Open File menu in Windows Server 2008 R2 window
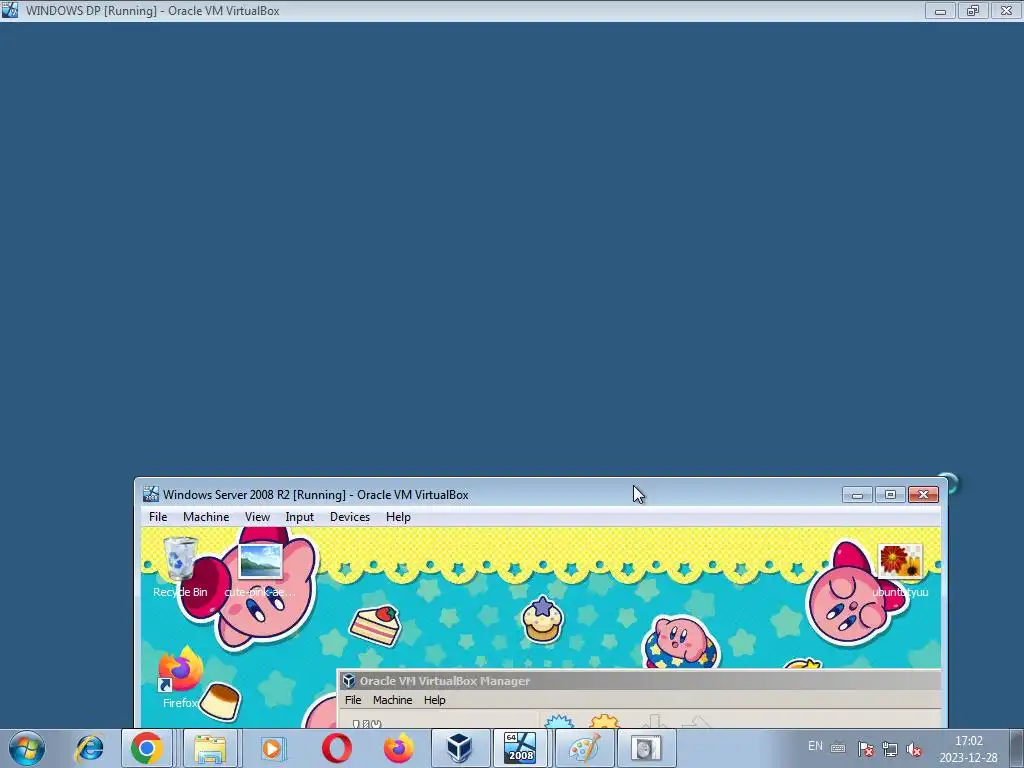1024x768 pixels. click(158, 517)
